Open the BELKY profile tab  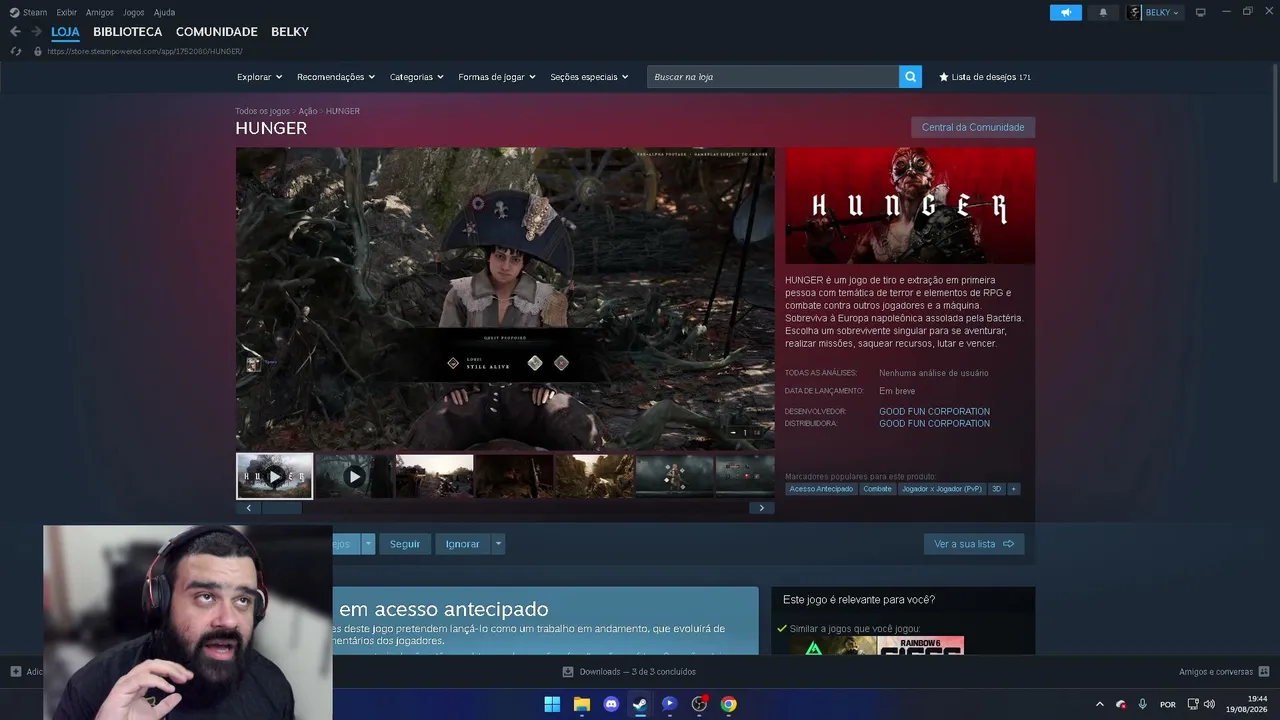(x=290, y=32)
